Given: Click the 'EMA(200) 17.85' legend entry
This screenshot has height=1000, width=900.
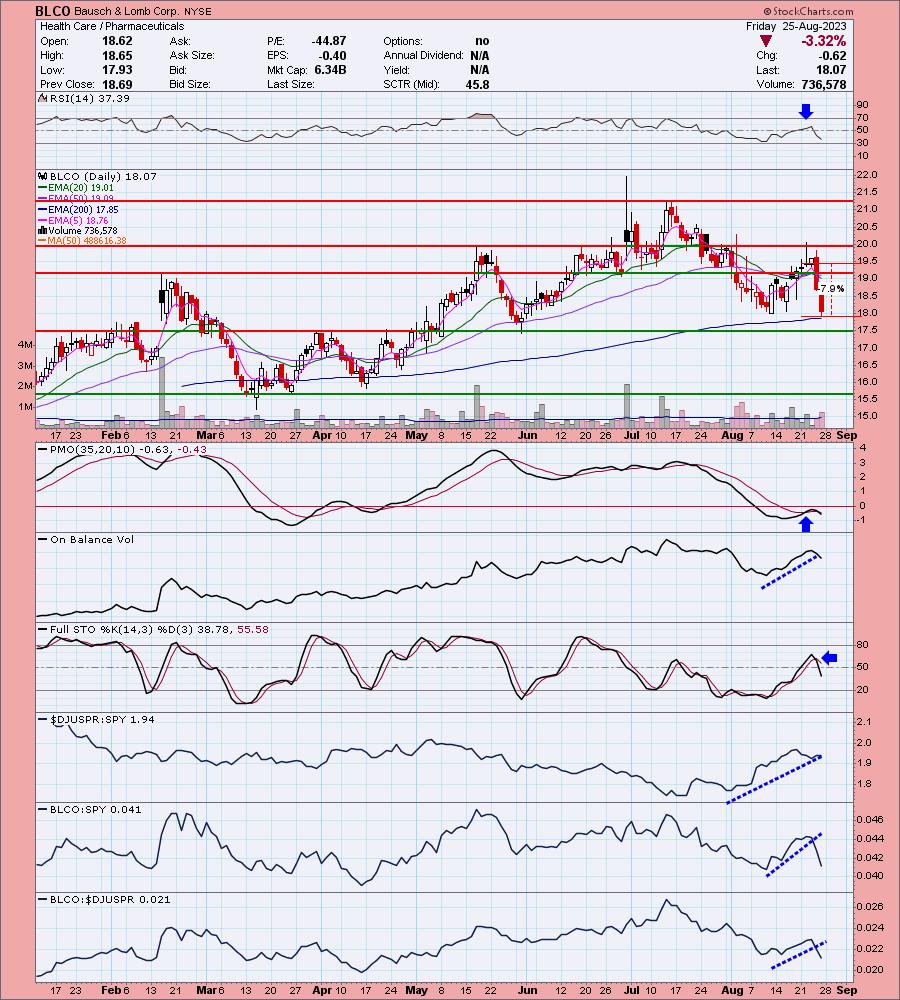Looking at the screenshot, I should [x=84, y=209].
